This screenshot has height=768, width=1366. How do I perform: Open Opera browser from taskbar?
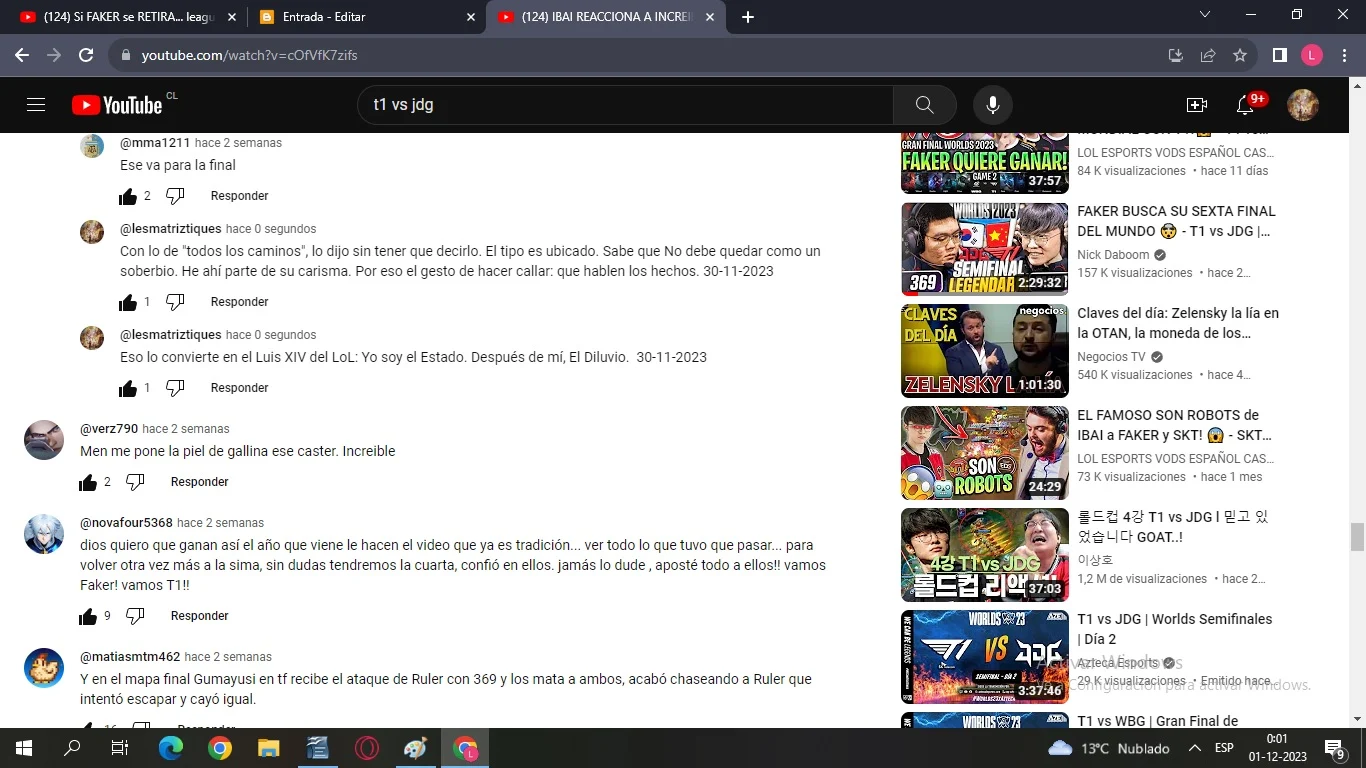[x=367, y=748]
